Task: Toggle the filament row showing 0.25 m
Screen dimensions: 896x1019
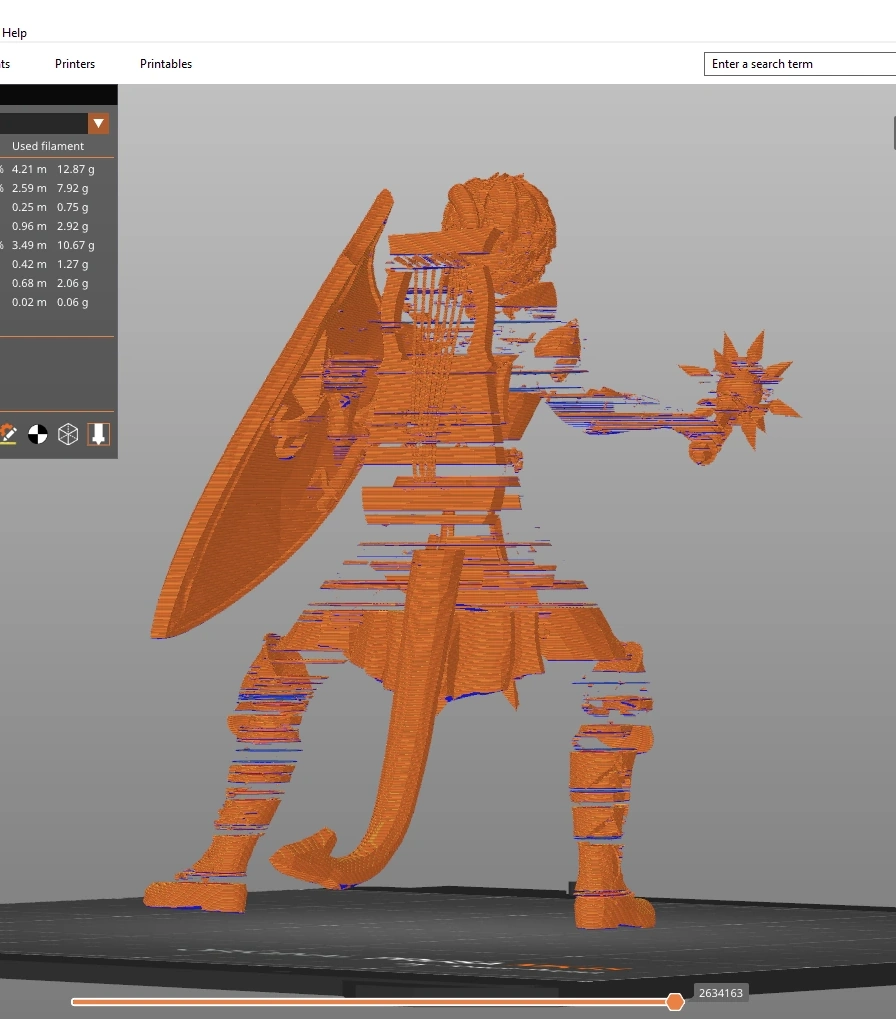Action: pos(29,207)
